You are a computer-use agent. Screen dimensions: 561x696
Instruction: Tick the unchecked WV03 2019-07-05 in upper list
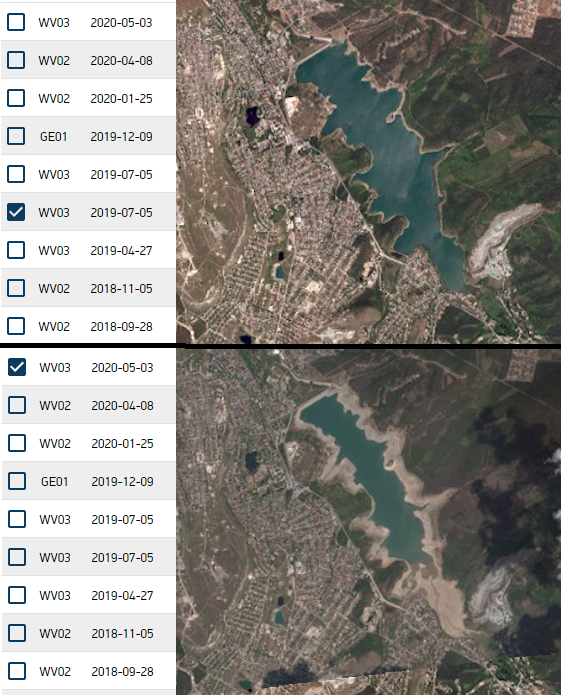pyautogui.click(x=16, y=174)
